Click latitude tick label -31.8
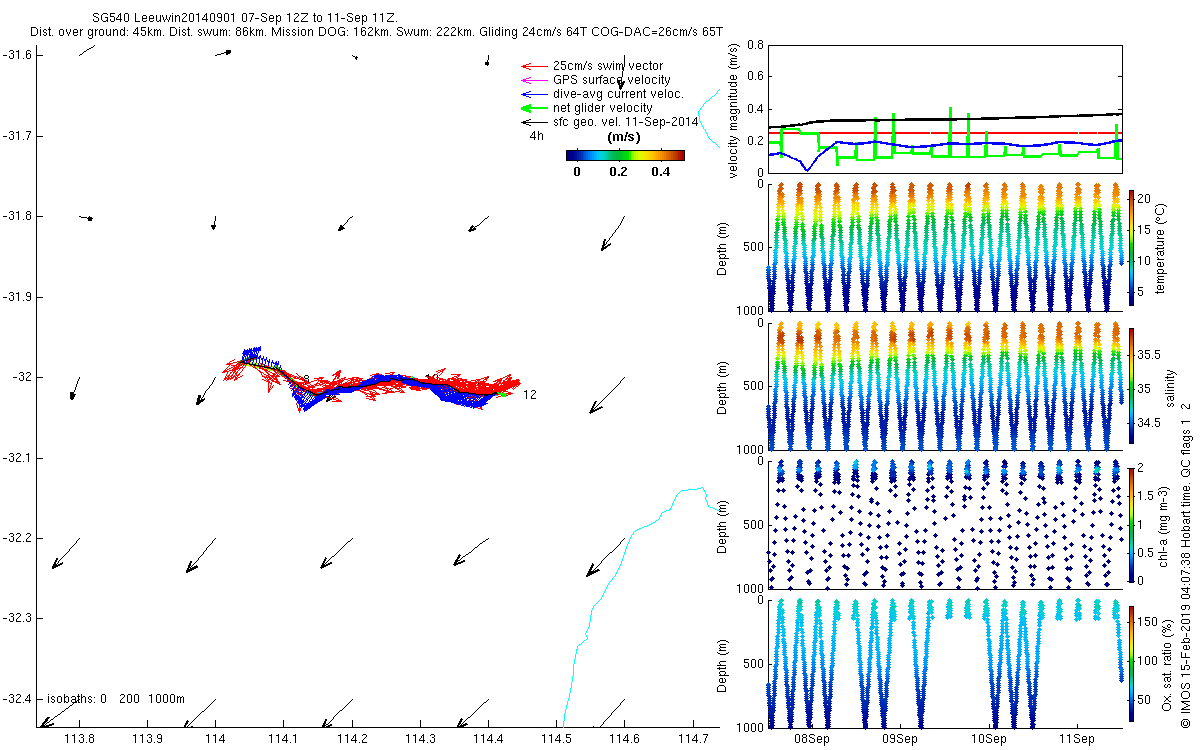Image resolution: width=1200 pixels, height=750 pixels. click(x=19, y=216)
